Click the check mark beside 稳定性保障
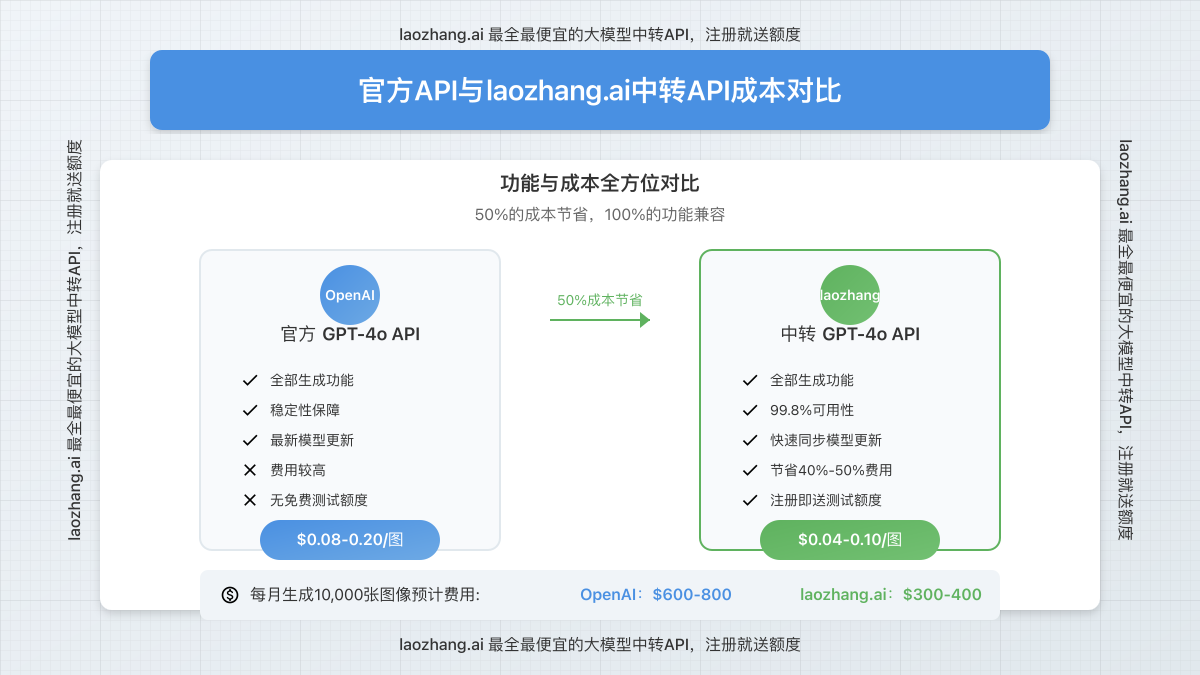This screenshot has width=1200, height=675. [250, 410]
